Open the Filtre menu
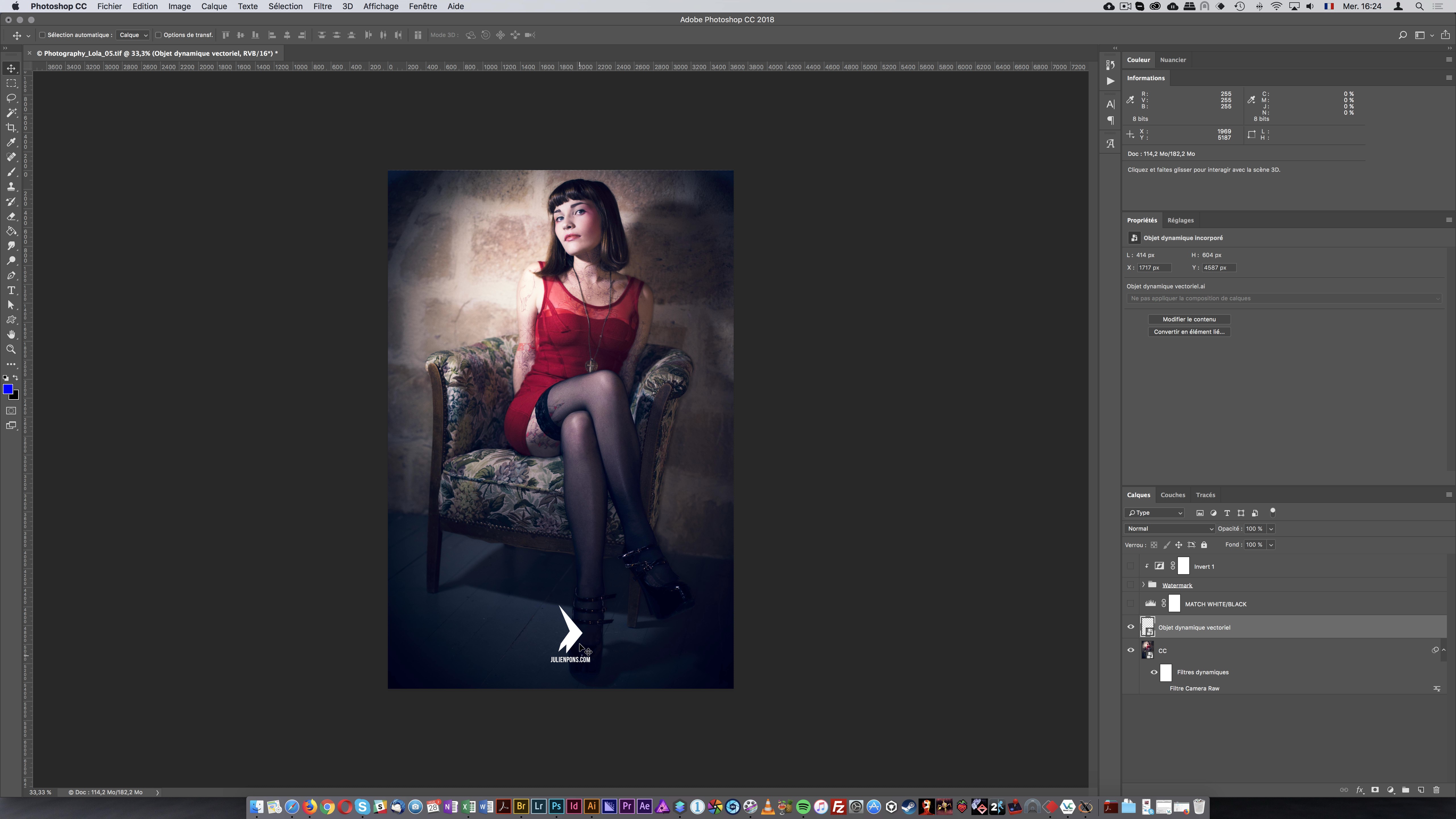The height and width of the screenshot is (819, 1456). coord(322,6)
